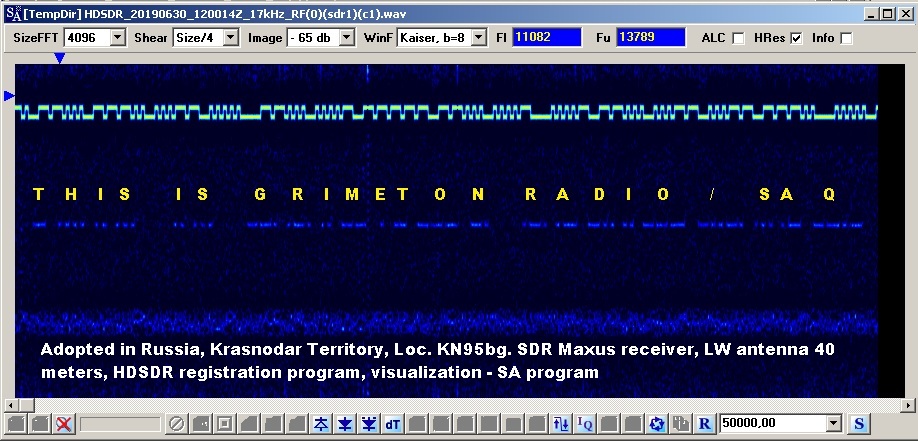Expand the Image level dropdown (-65 db)

321,37
